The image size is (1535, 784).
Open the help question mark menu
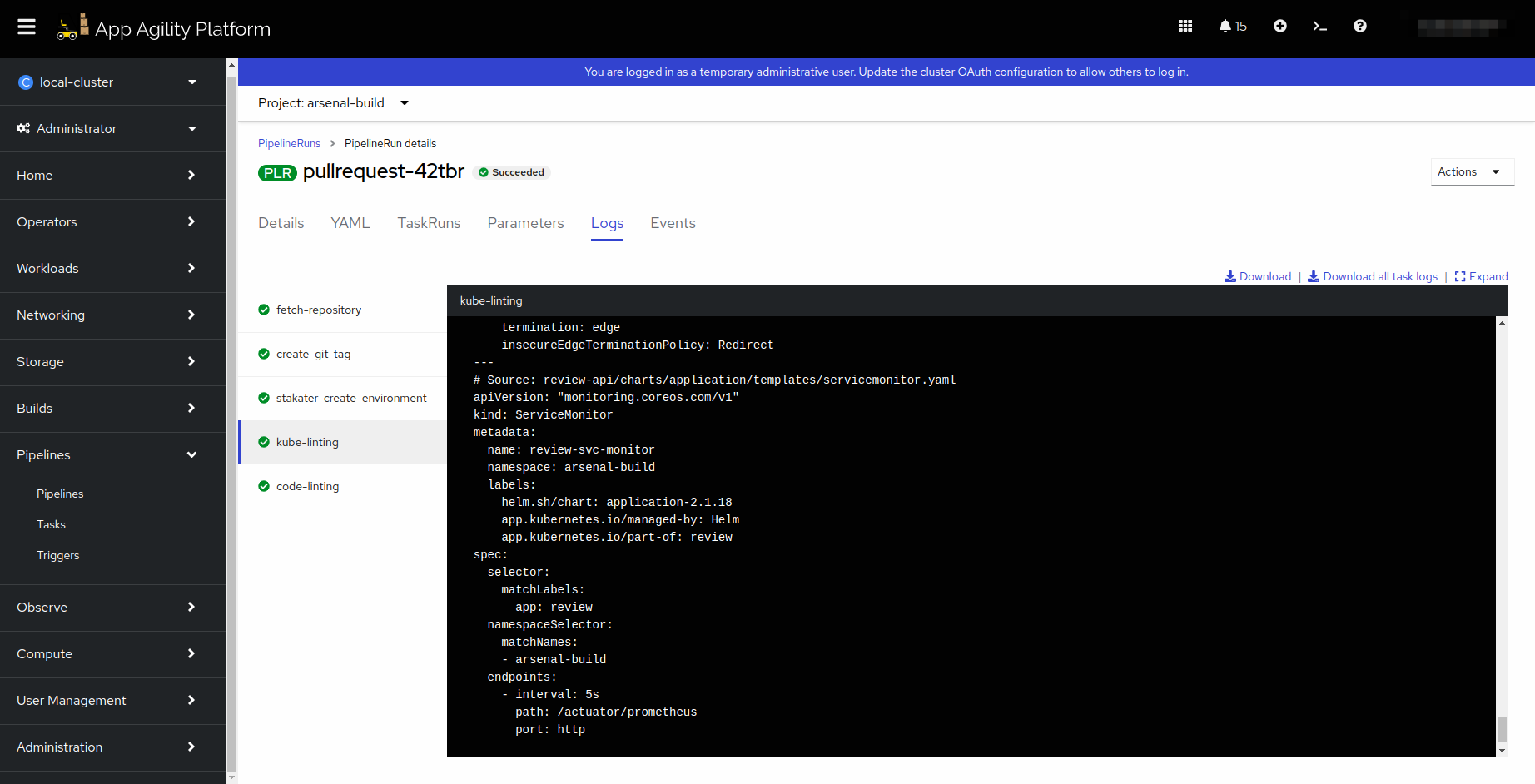point(1359,27)
